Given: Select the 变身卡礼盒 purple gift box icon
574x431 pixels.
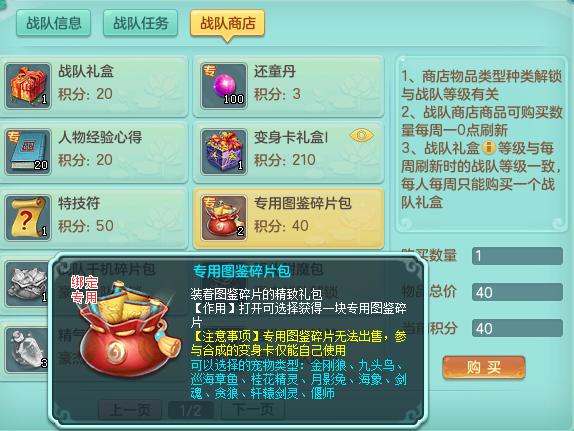Looking at the screenshot, I should (224, 152).
